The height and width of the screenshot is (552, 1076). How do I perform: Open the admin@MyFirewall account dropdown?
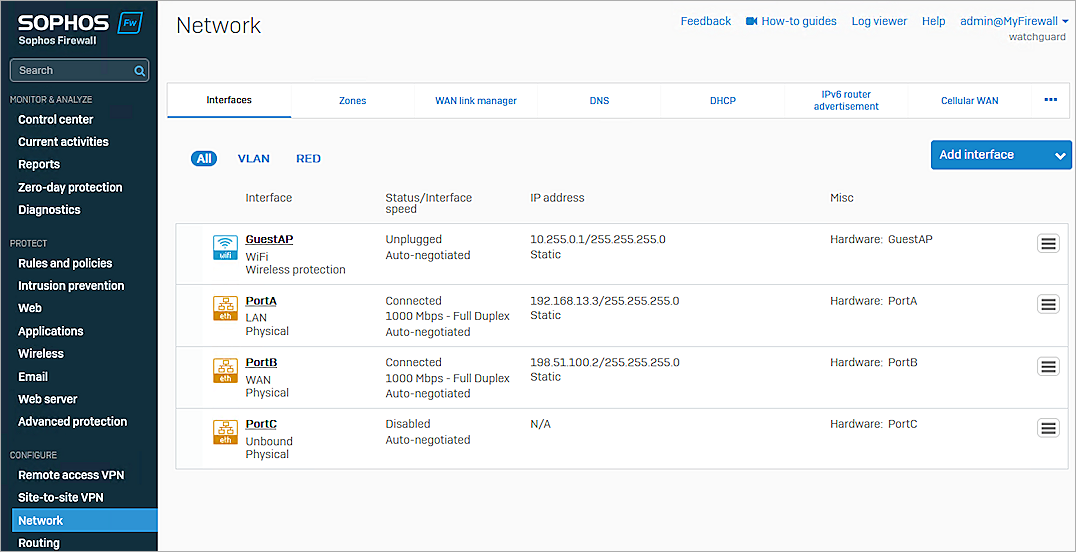(1013, 21)
